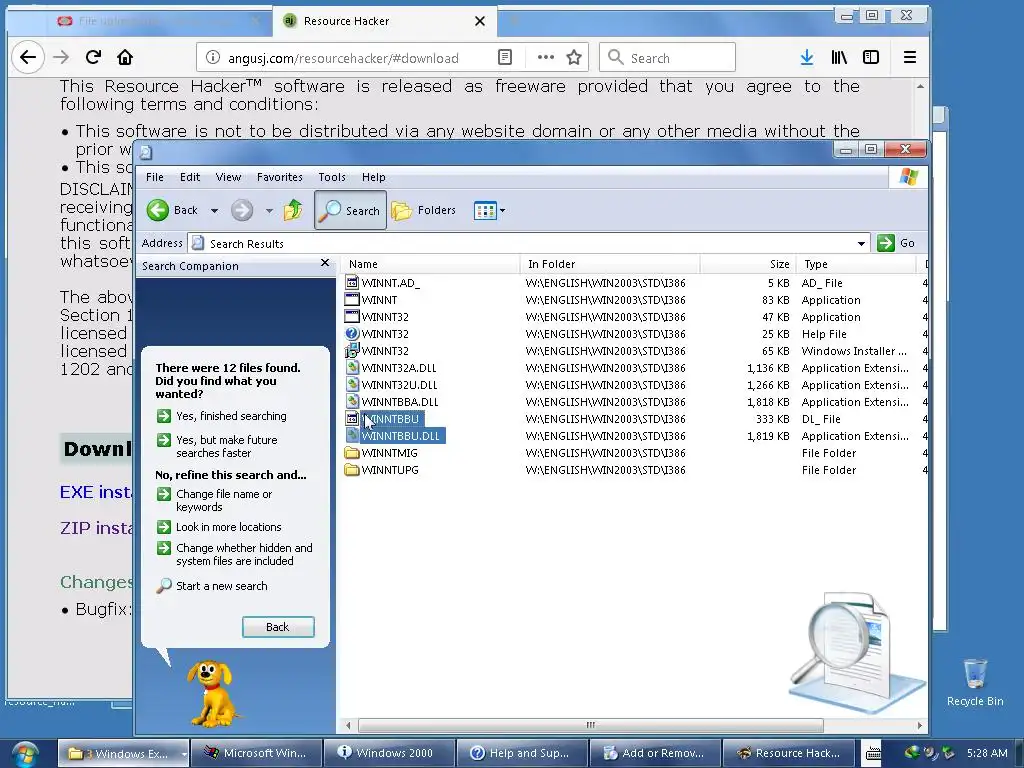This screenshot has height=768, width=1024.
Task: Open Firefox home page
Action: click(x=125, y=57)
